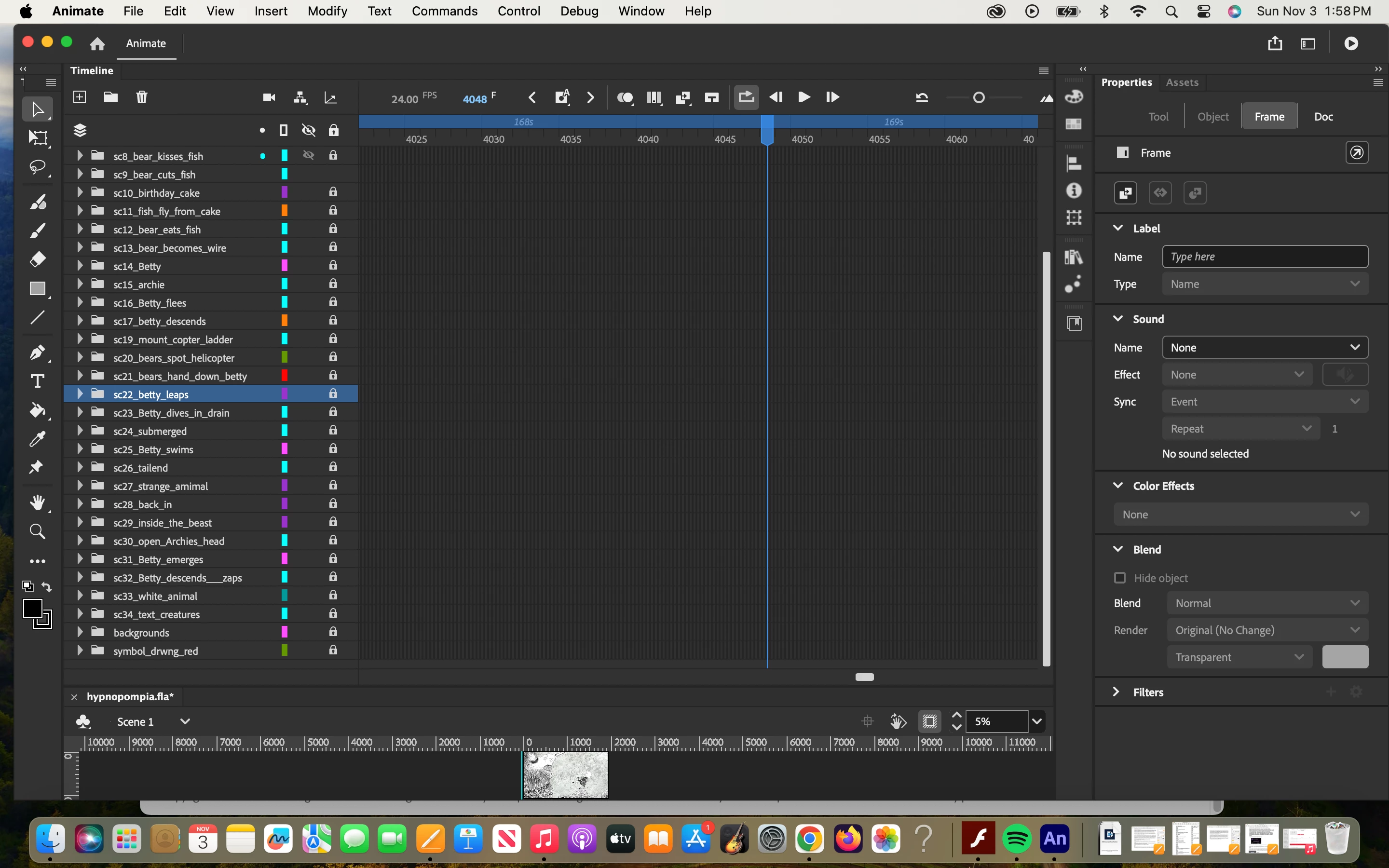Switch to the Doc properties tab

point(1323,117)
